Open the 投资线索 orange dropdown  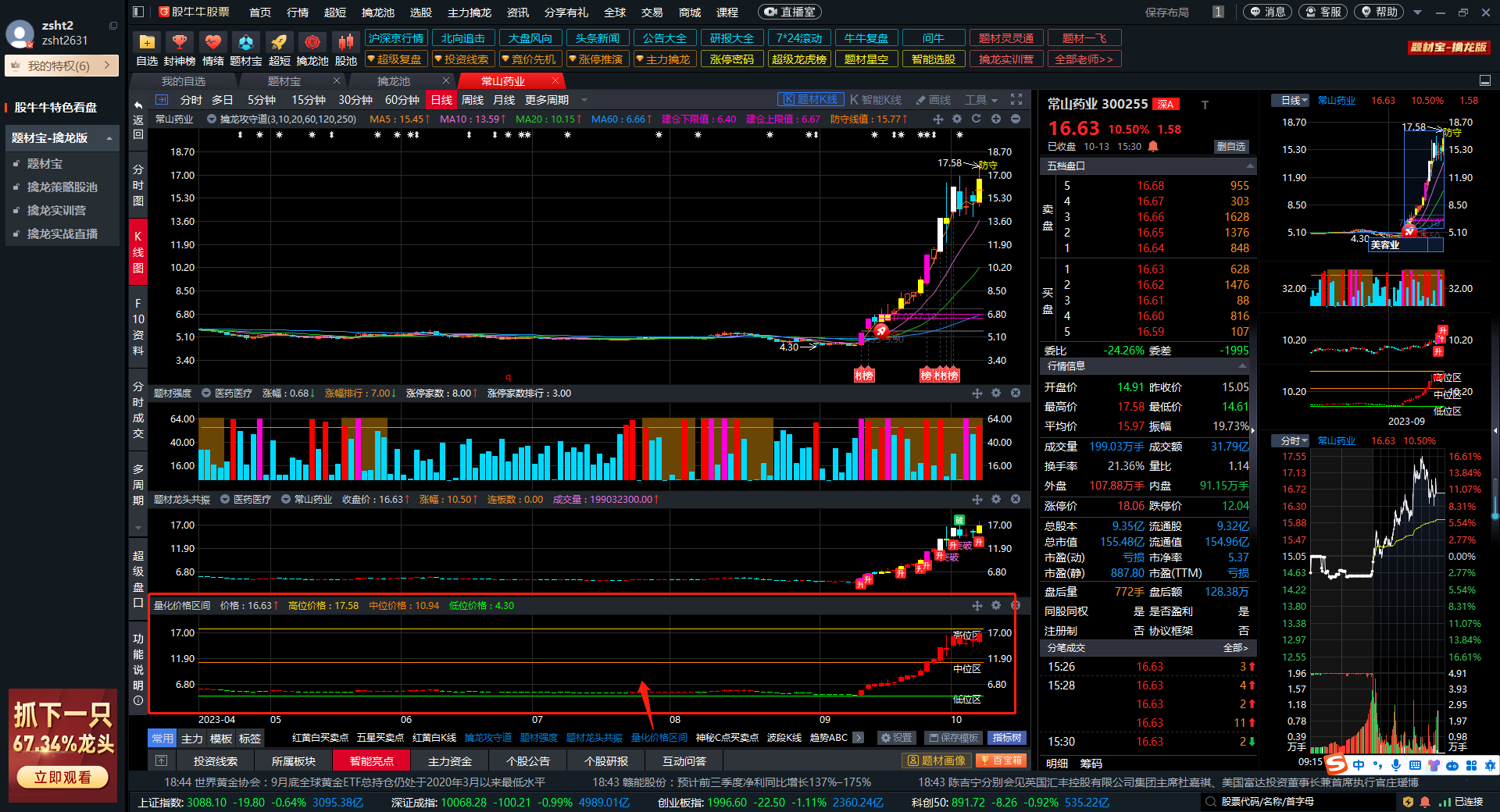(x=462, y=59)
